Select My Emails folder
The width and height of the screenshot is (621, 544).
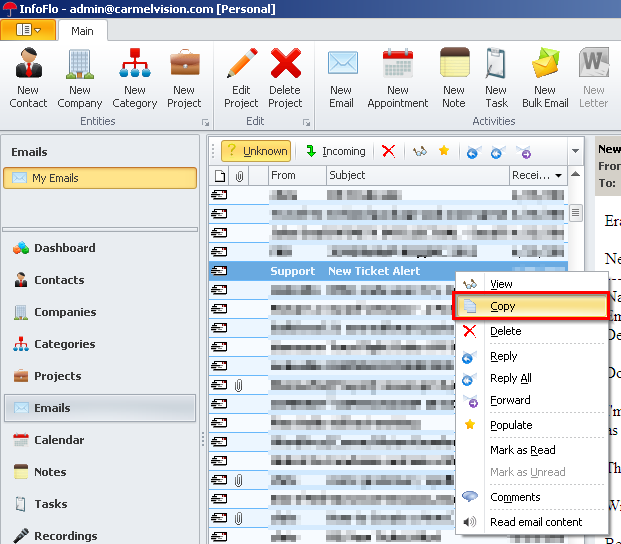[x=100, y=178]
